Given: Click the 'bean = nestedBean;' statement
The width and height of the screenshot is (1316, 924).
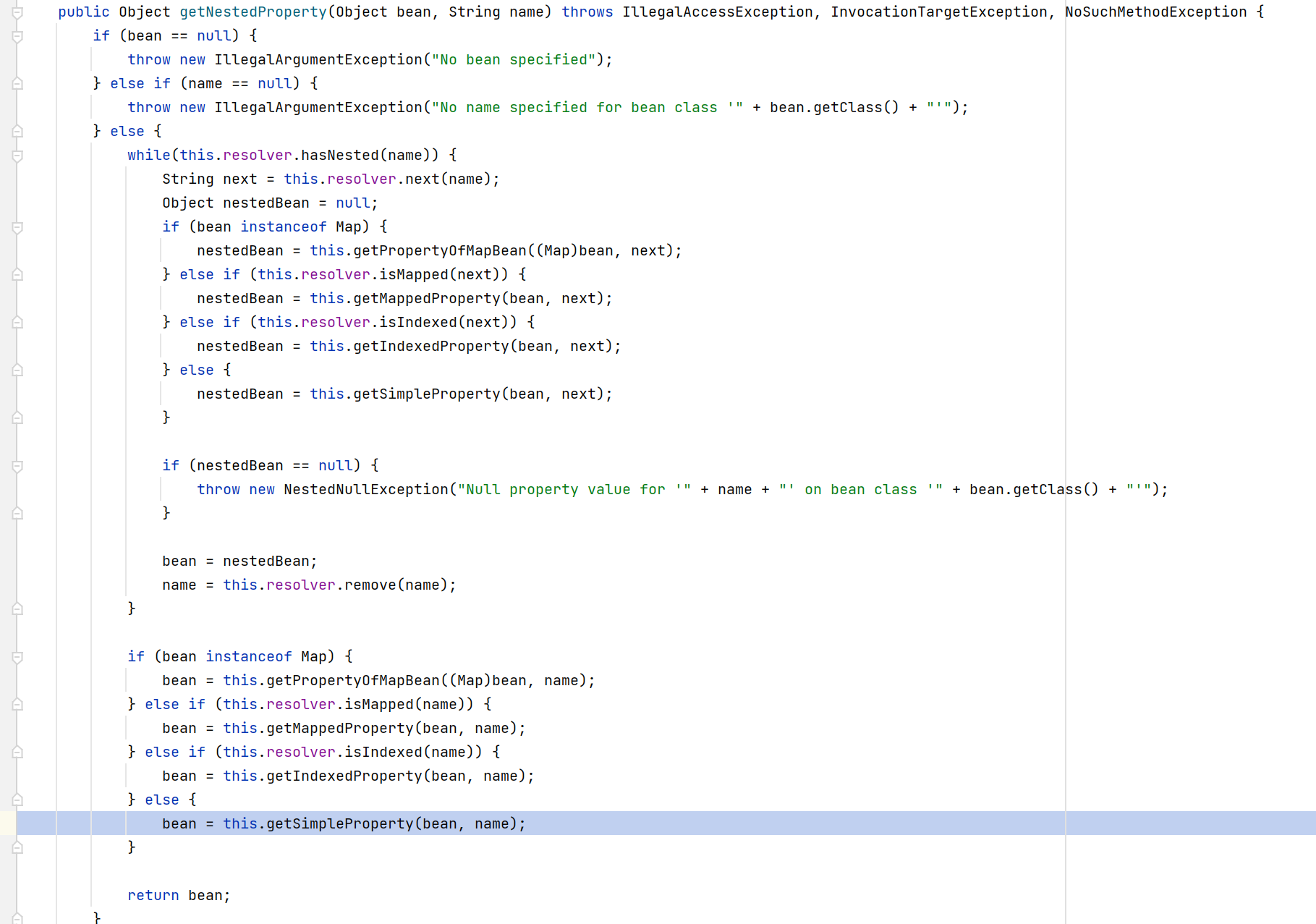Looking at the screenshot, I should 239,561.
